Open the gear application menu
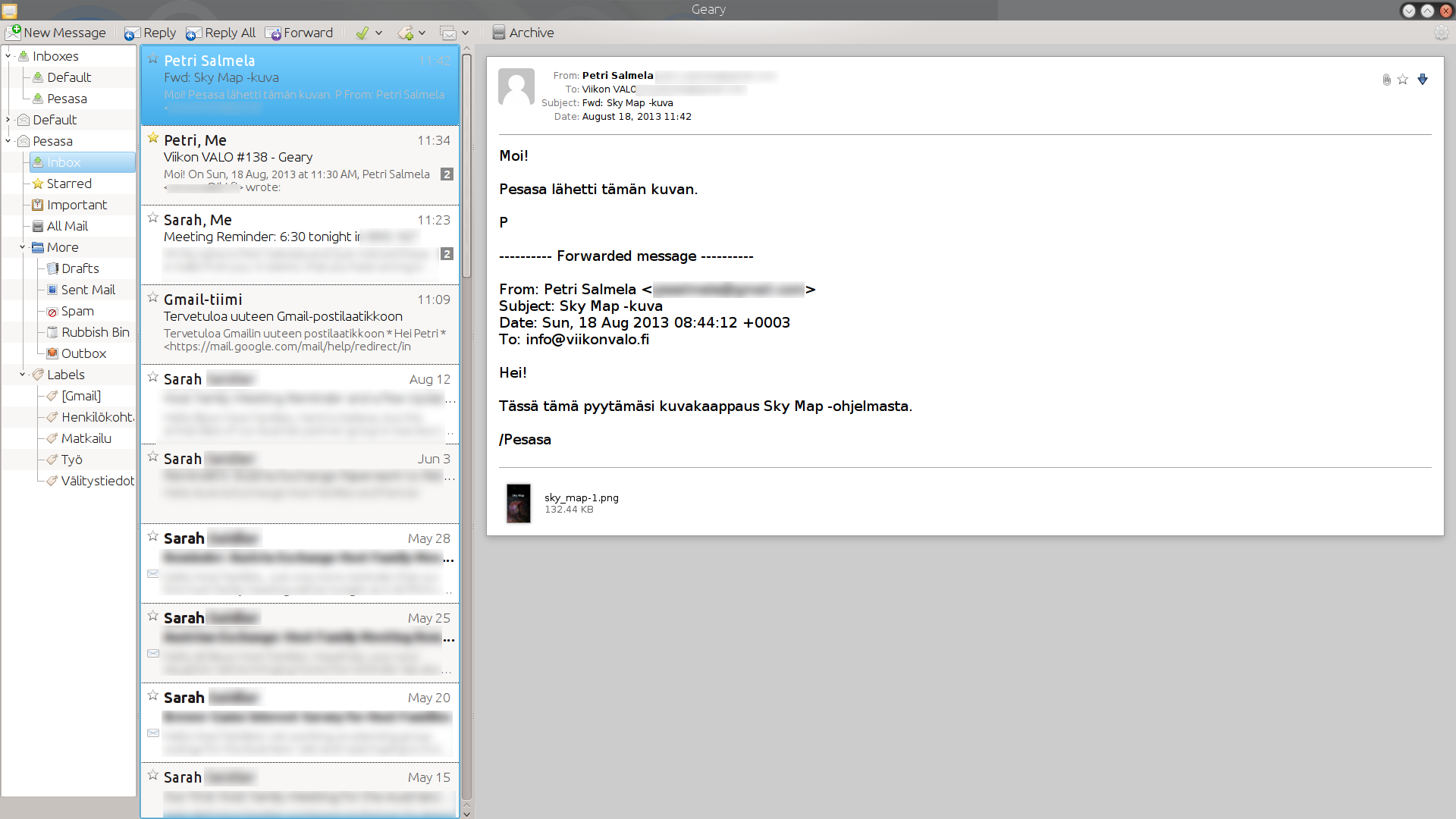This screenshot has width=1456, height=819. point(1441,33)
